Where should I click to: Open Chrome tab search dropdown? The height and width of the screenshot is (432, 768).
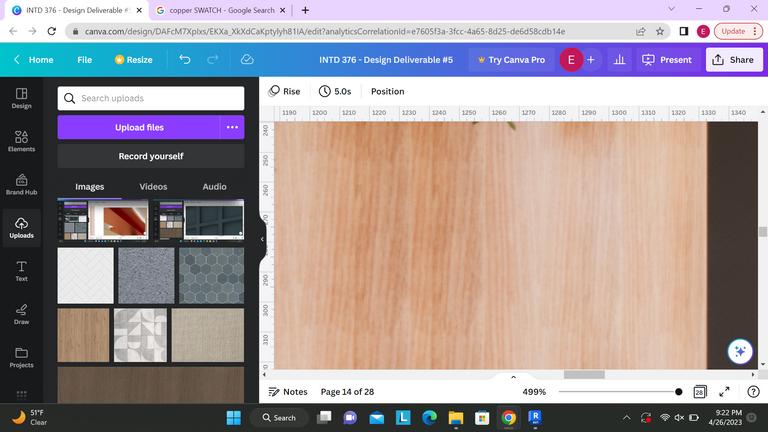672,9
